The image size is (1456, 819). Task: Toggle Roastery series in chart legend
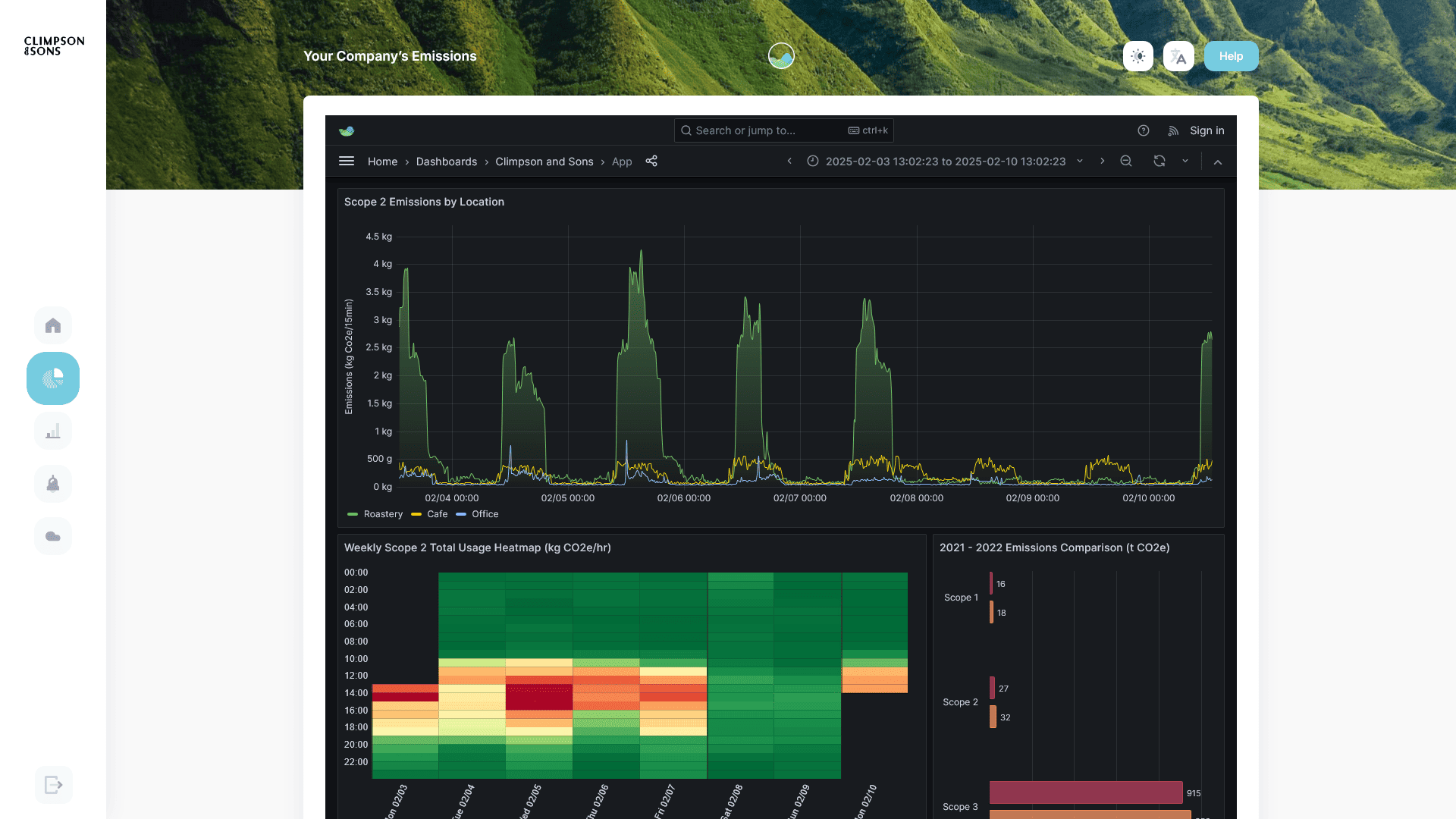(383, 514)
